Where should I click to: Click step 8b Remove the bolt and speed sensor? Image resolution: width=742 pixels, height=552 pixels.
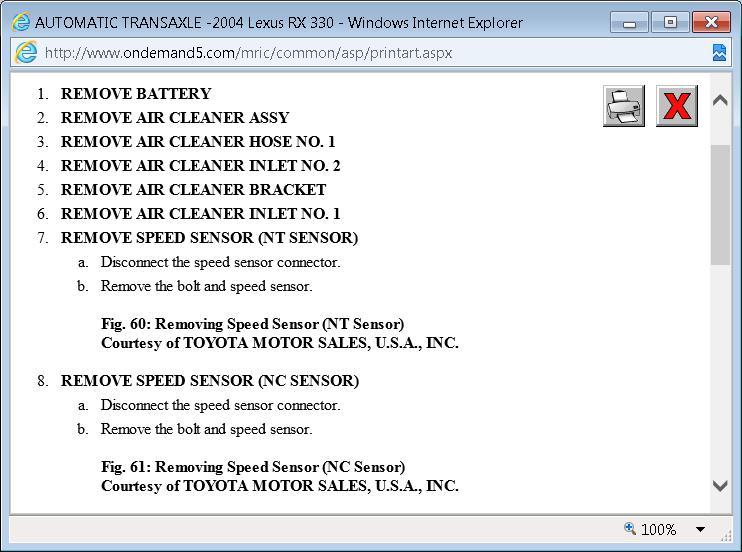click(207, 429)
